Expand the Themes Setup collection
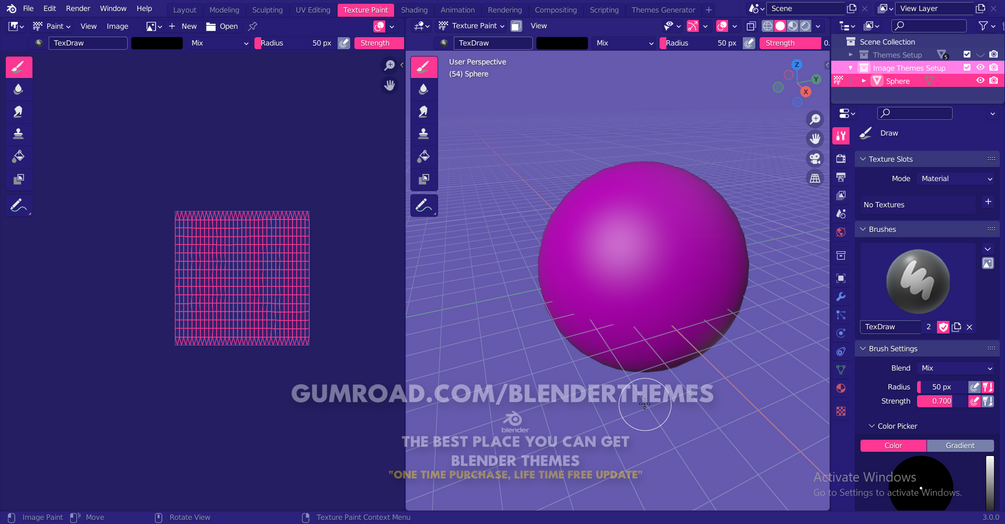 851,54
